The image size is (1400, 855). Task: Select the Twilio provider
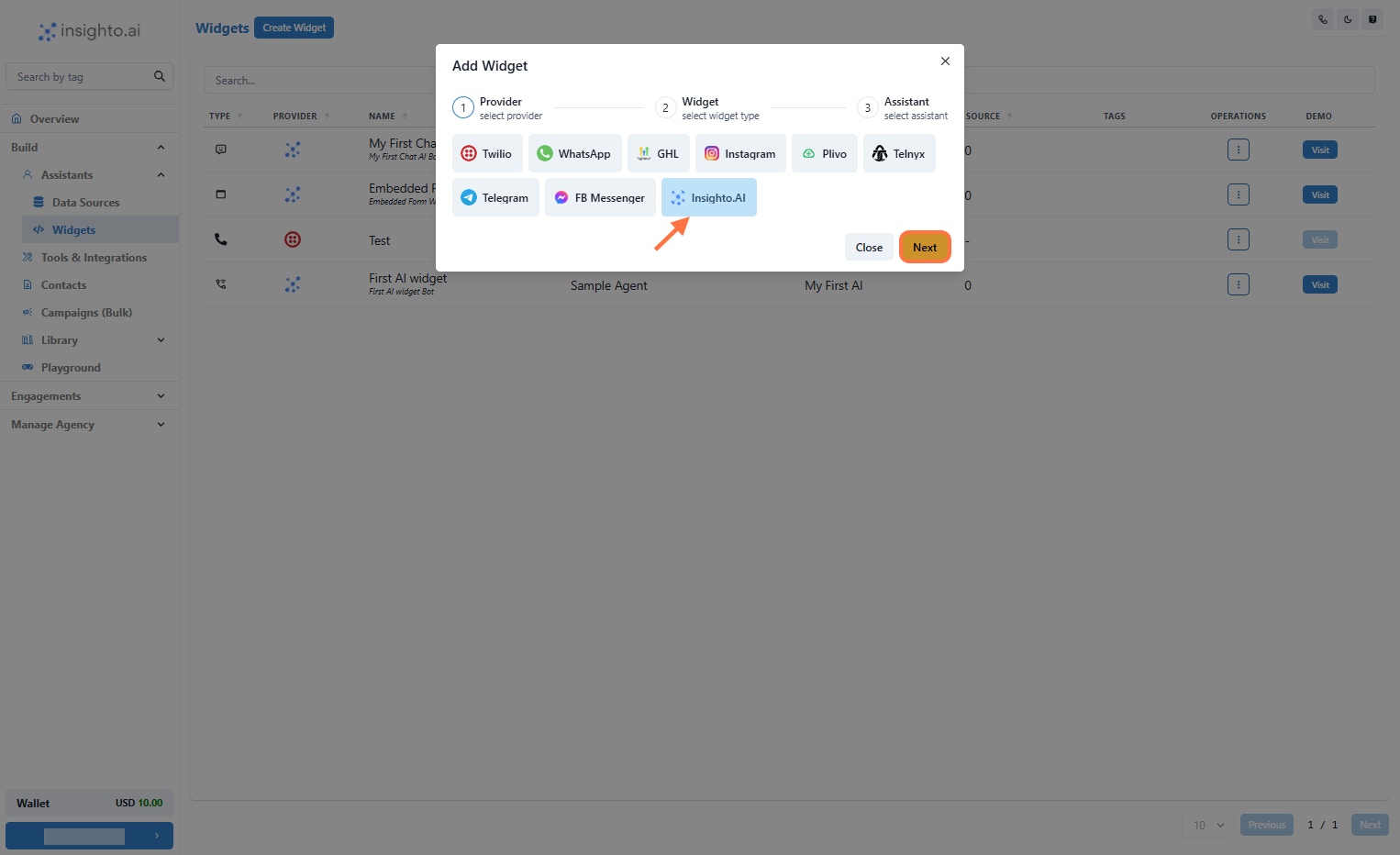(x=487, y=153)
